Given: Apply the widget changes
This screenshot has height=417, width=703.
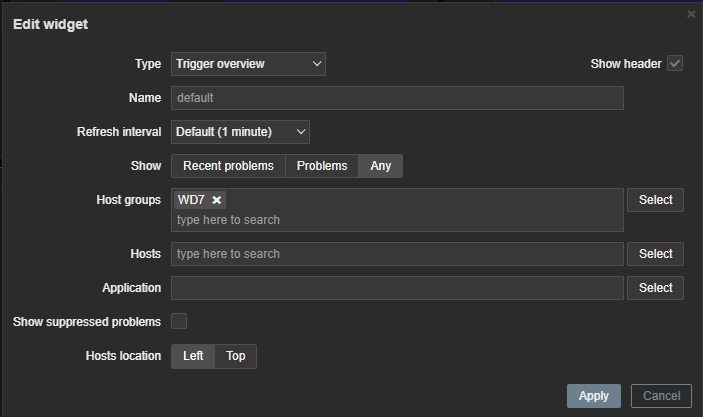Looking at the screenshot, I should point(593,396).
